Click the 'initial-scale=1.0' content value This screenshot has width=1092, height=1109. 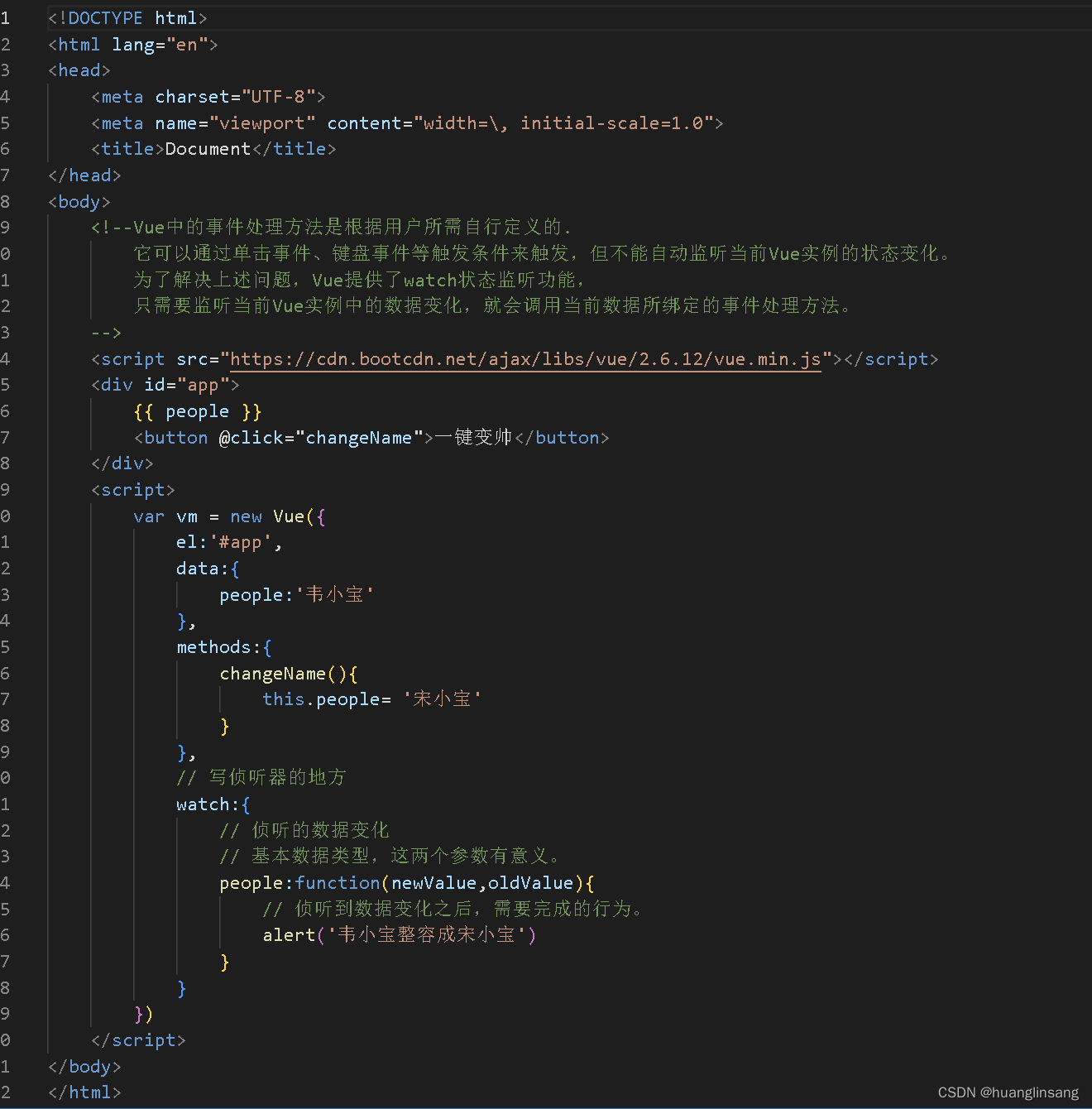click(611, 123)
